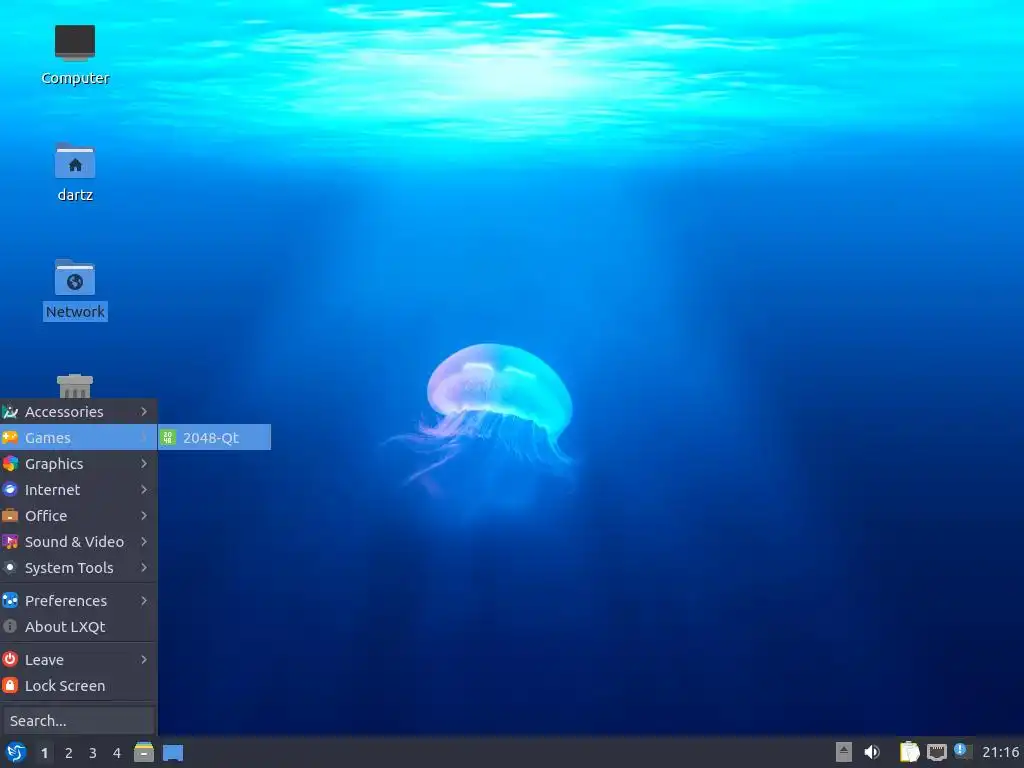Image resolution: width=1024 pixels, height=768 pixels.
Task: Open the volume control tray icon
Action: point(872,752)
